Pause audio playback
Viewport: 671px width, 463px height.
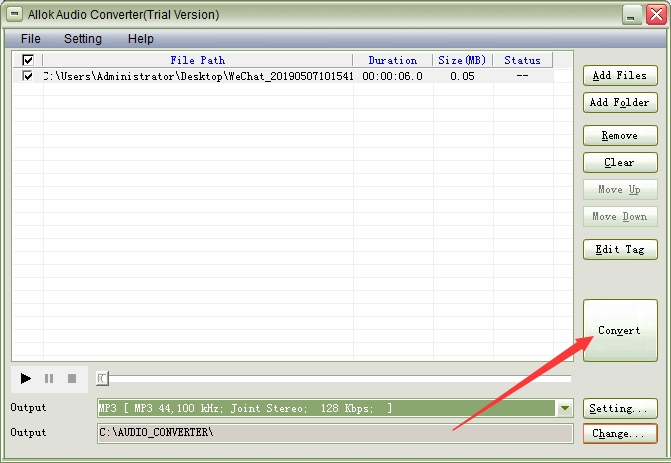49,378
